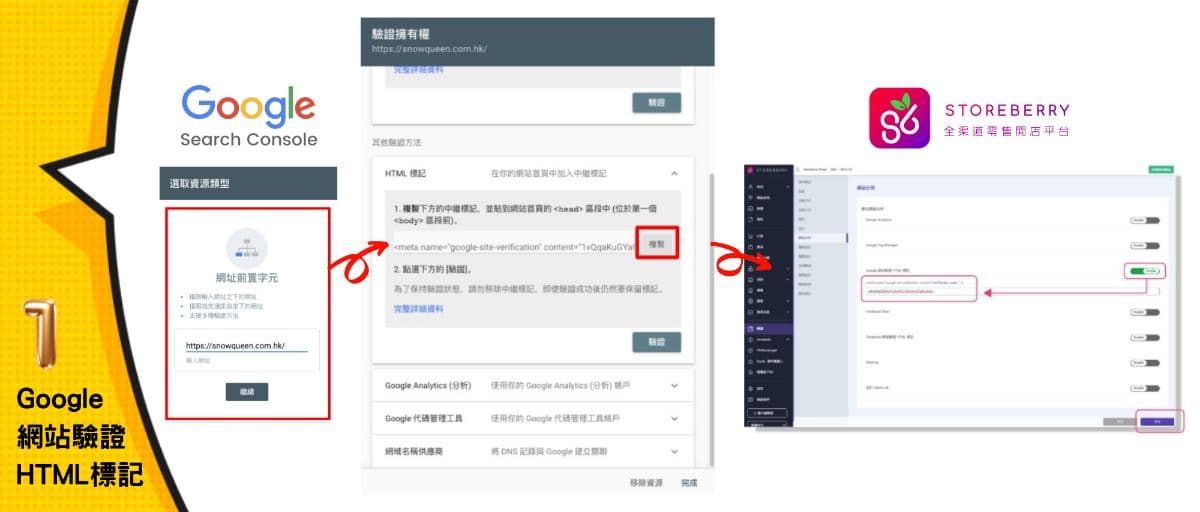Click the 繼續 button under URL field
This screenshot has width=1200, height=512.
(247, 392)
